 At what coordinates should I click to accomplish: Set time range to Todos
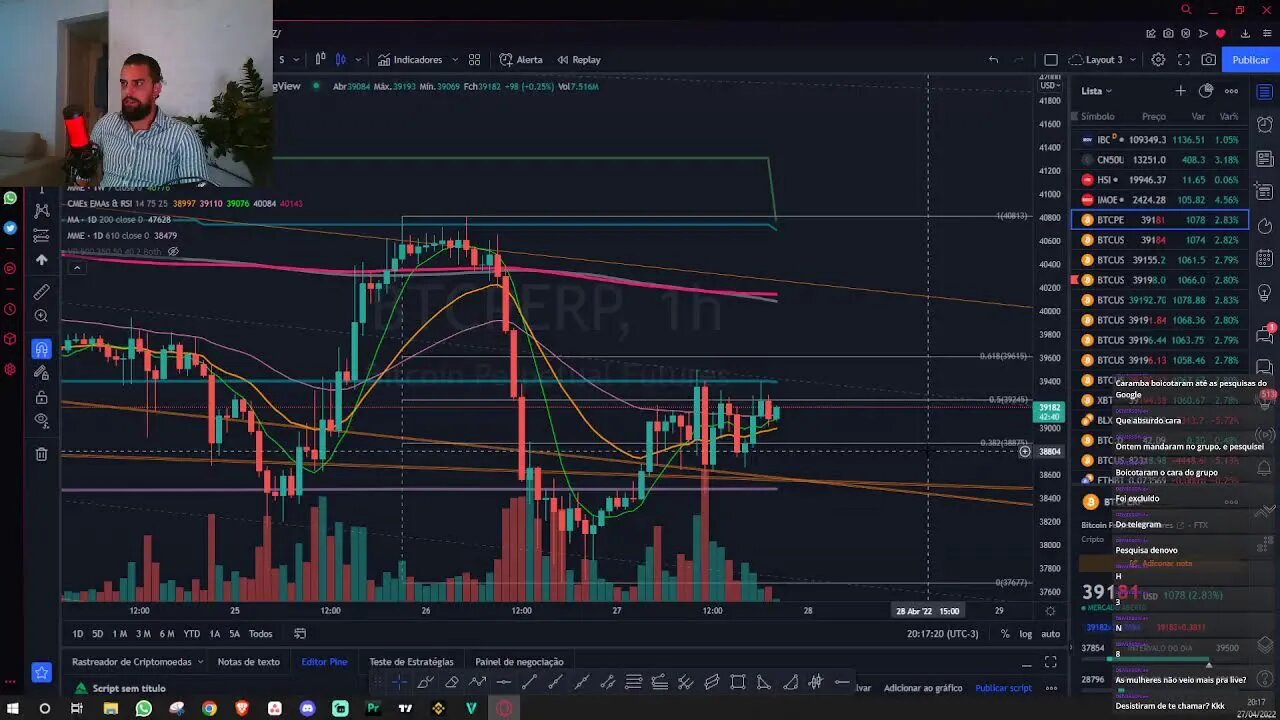[260, 634]
